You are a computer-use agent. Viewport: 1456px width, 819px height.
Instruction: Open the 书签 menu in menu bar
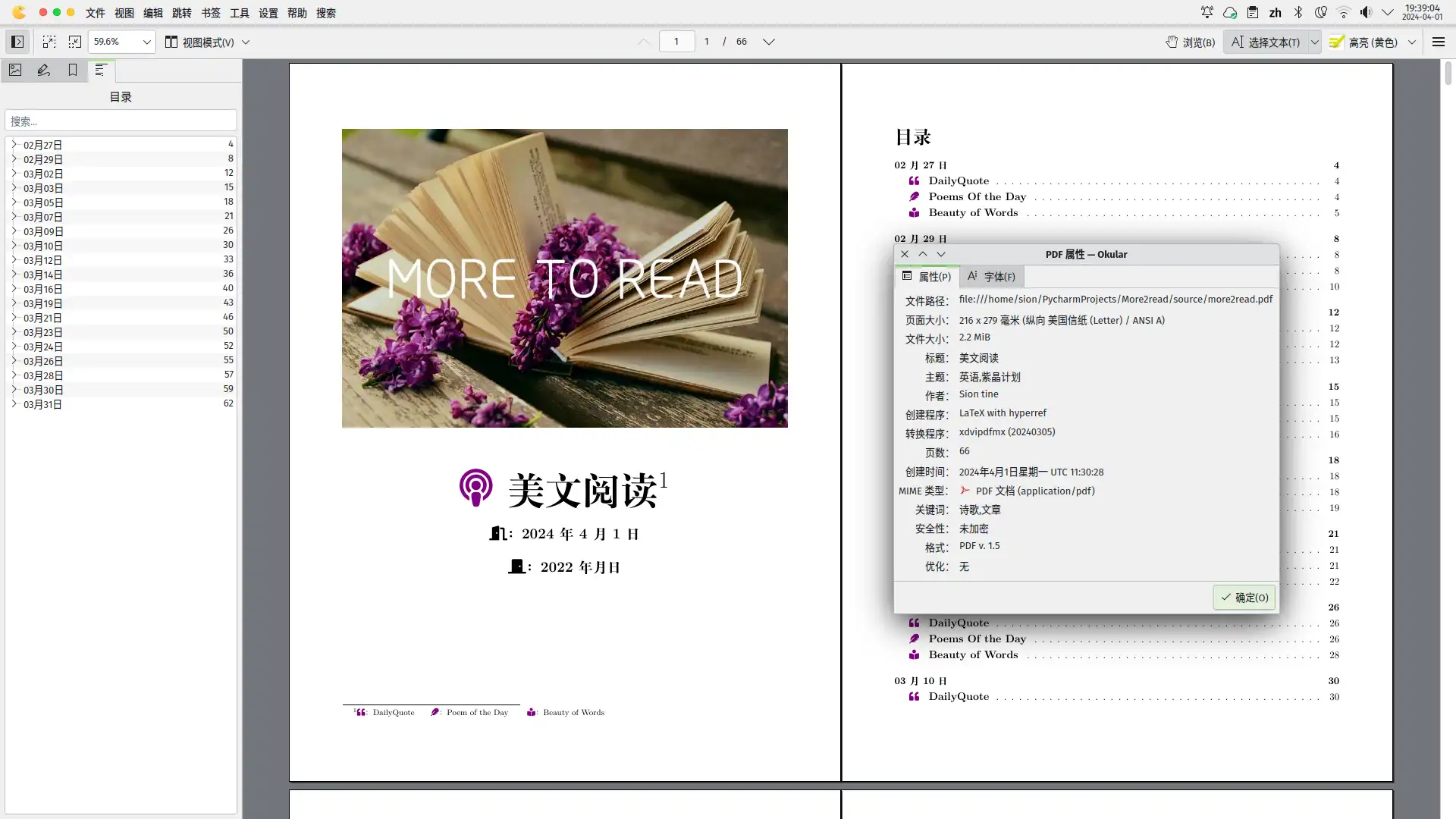tap(211, 13)
